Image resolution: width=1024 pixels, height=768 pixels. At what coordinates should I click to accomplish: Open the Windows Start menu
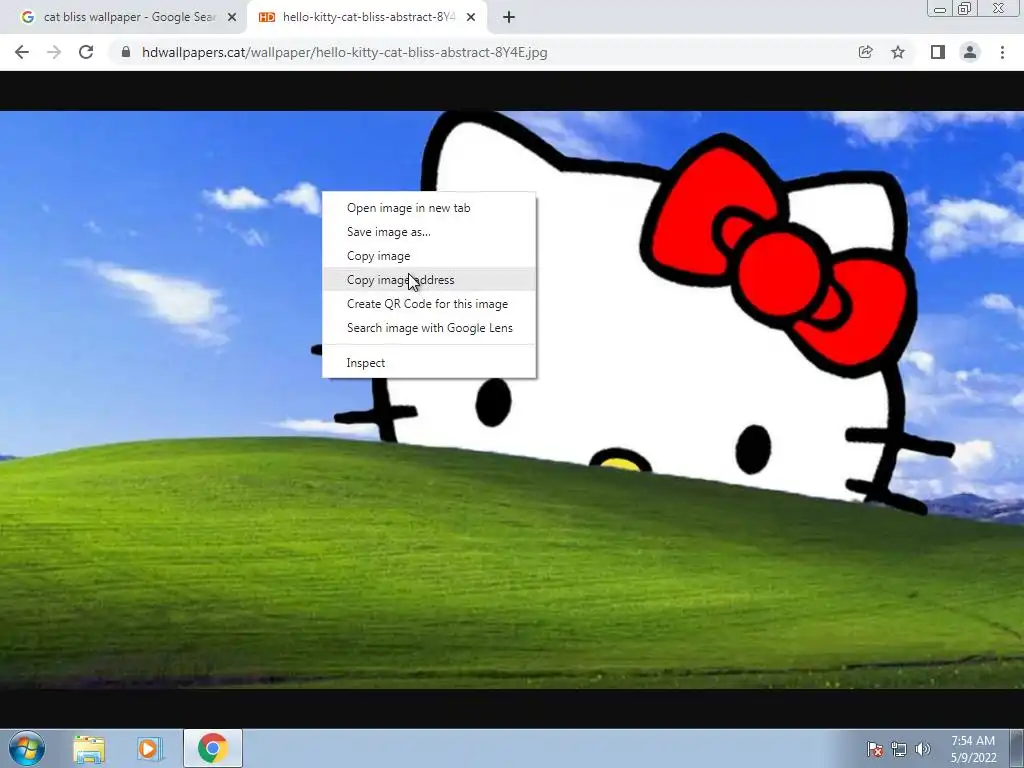[x=27, y=748]
